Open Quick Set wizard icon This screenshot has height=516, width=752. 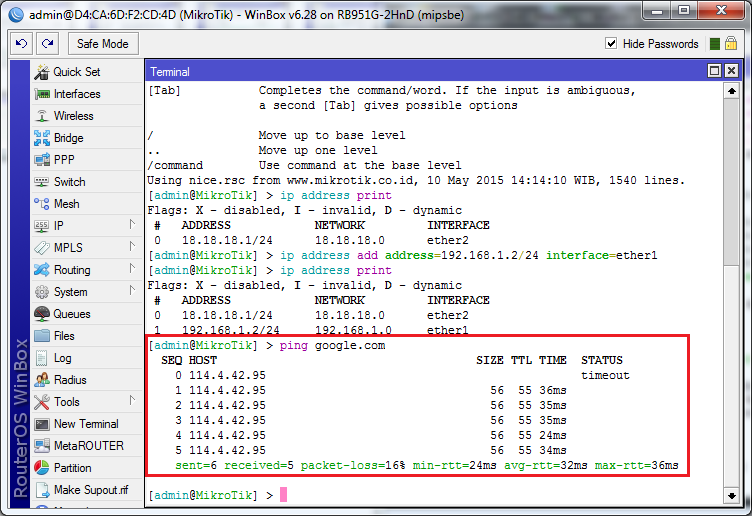click(42, 72)
